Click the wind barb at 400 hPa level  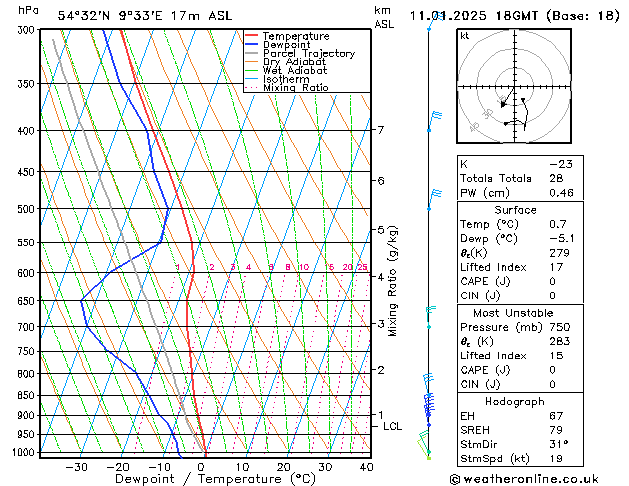point(433,122)
